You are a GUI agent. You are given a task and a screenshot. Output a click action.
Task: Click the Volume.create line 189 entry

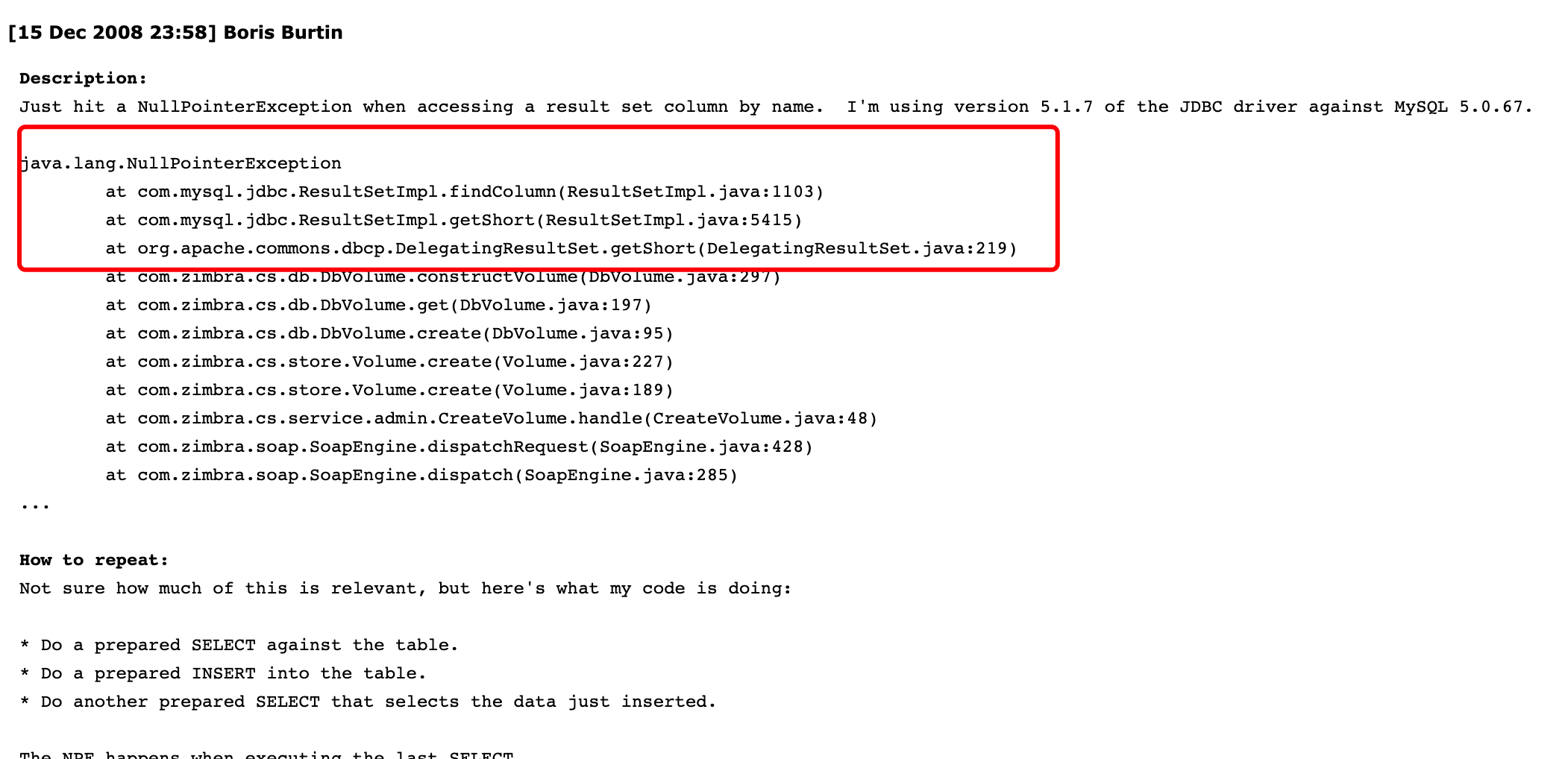pos(389,390)
